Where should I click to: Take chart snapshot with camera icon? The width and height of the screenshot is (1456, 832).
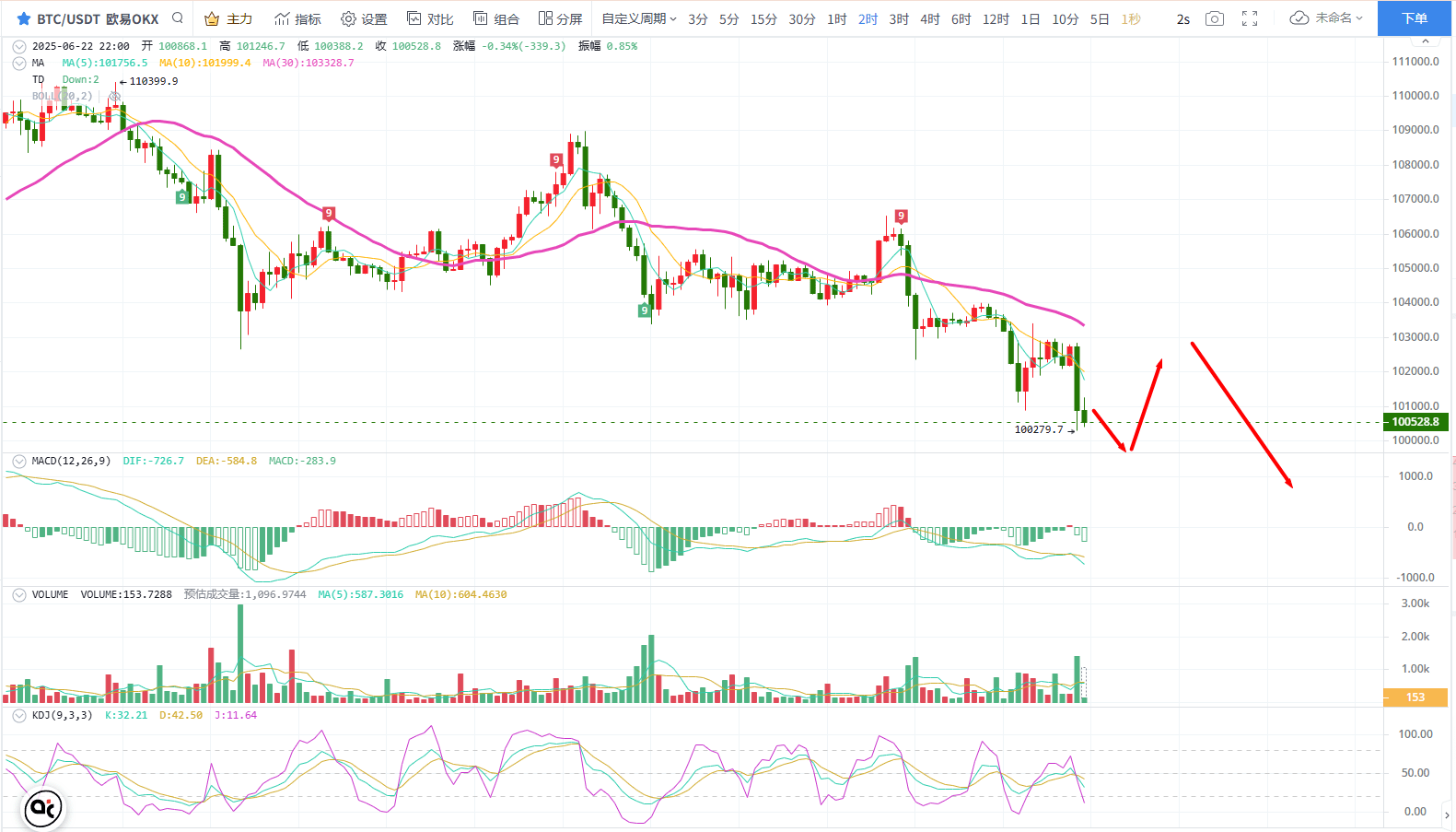(1215, 18)
